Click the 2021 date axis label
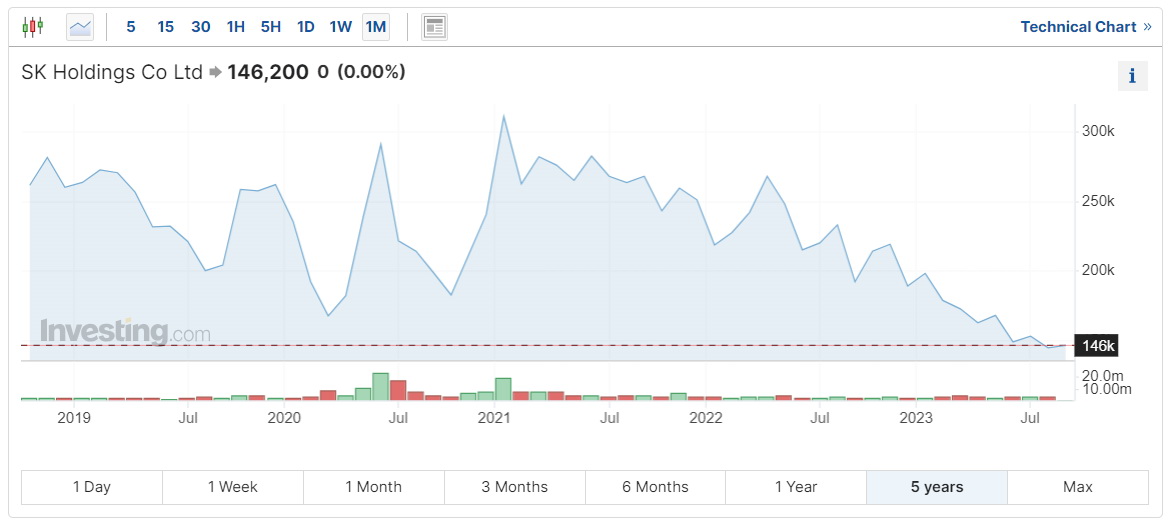This screenshot has height=528, width=1169. (495, 418)
